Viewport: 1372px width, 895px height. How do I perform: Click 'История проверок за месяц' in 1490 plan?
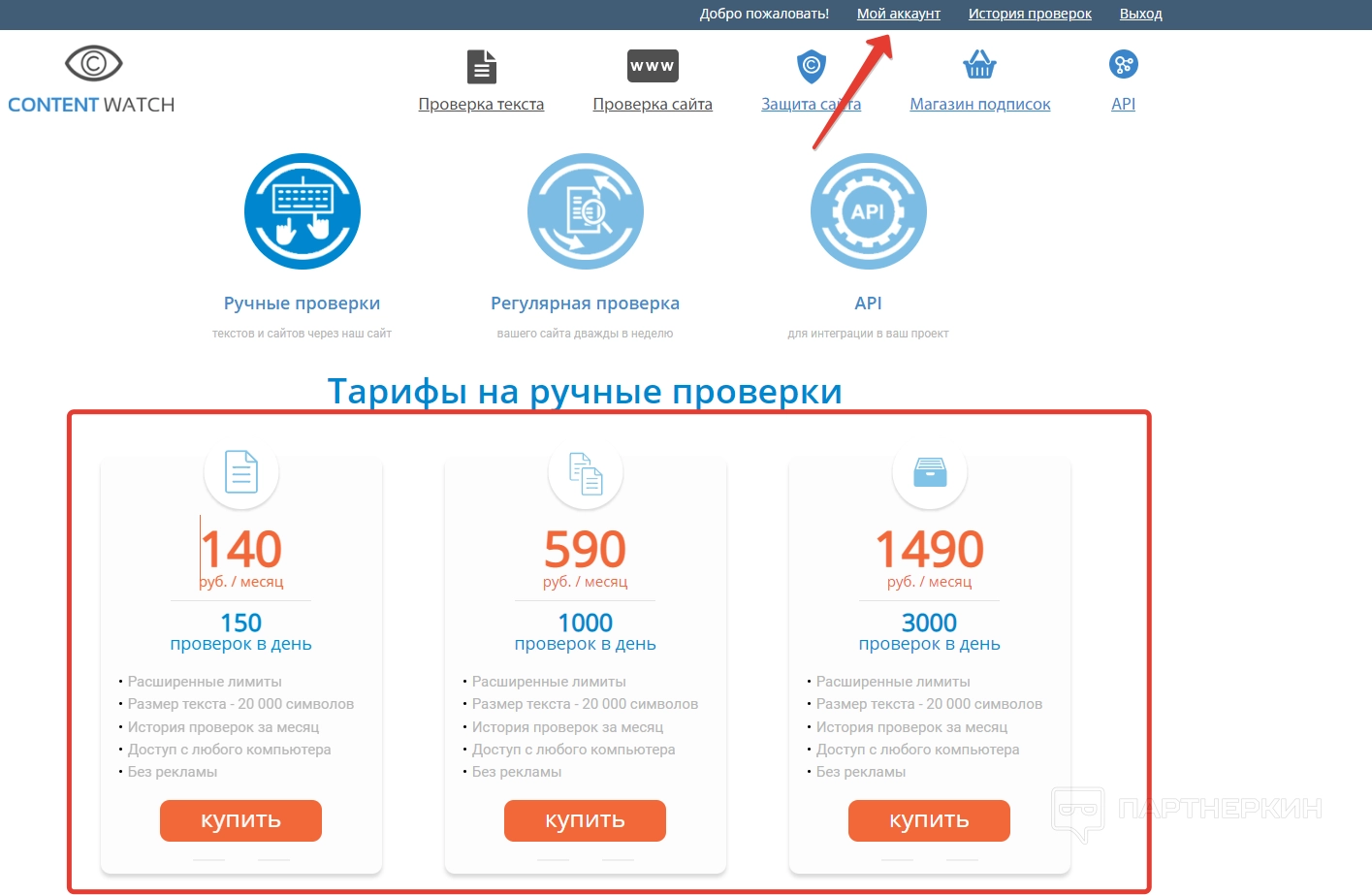(911, 727)
